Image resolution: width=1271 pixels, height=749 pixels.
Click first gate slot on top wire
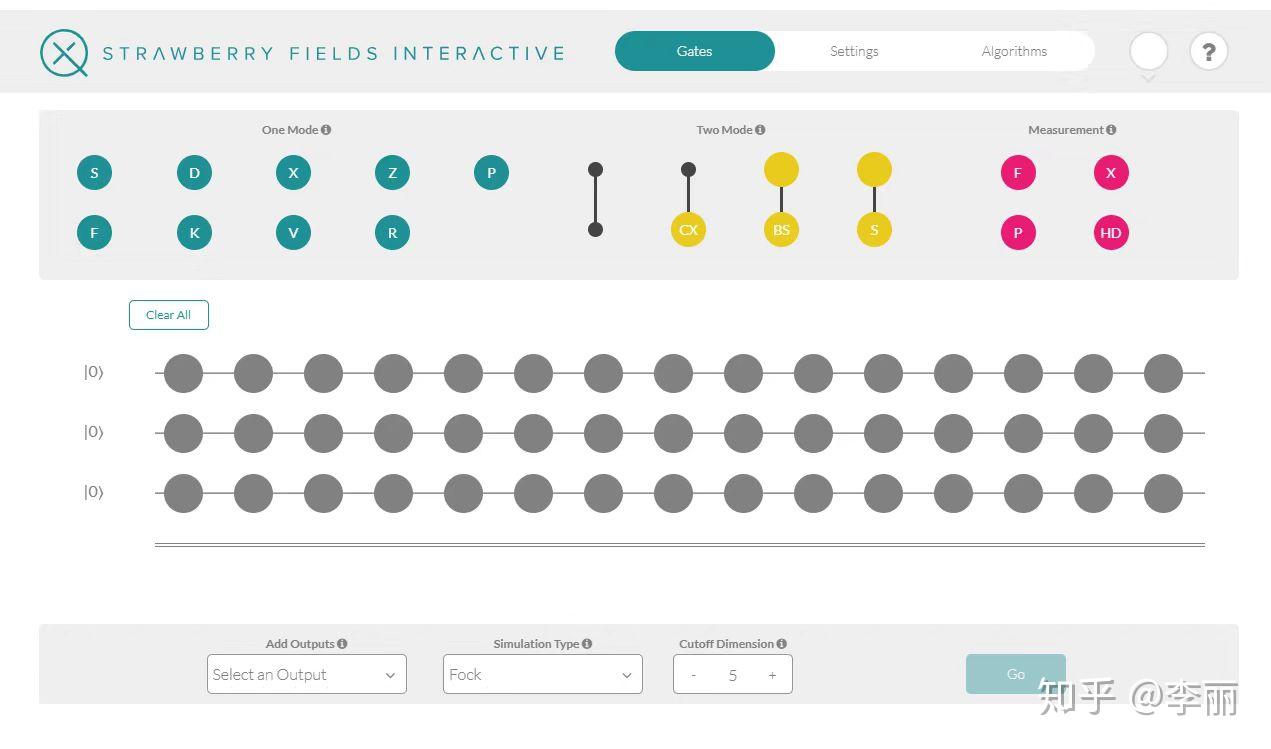pyautogui.click(x=183, y=373)
